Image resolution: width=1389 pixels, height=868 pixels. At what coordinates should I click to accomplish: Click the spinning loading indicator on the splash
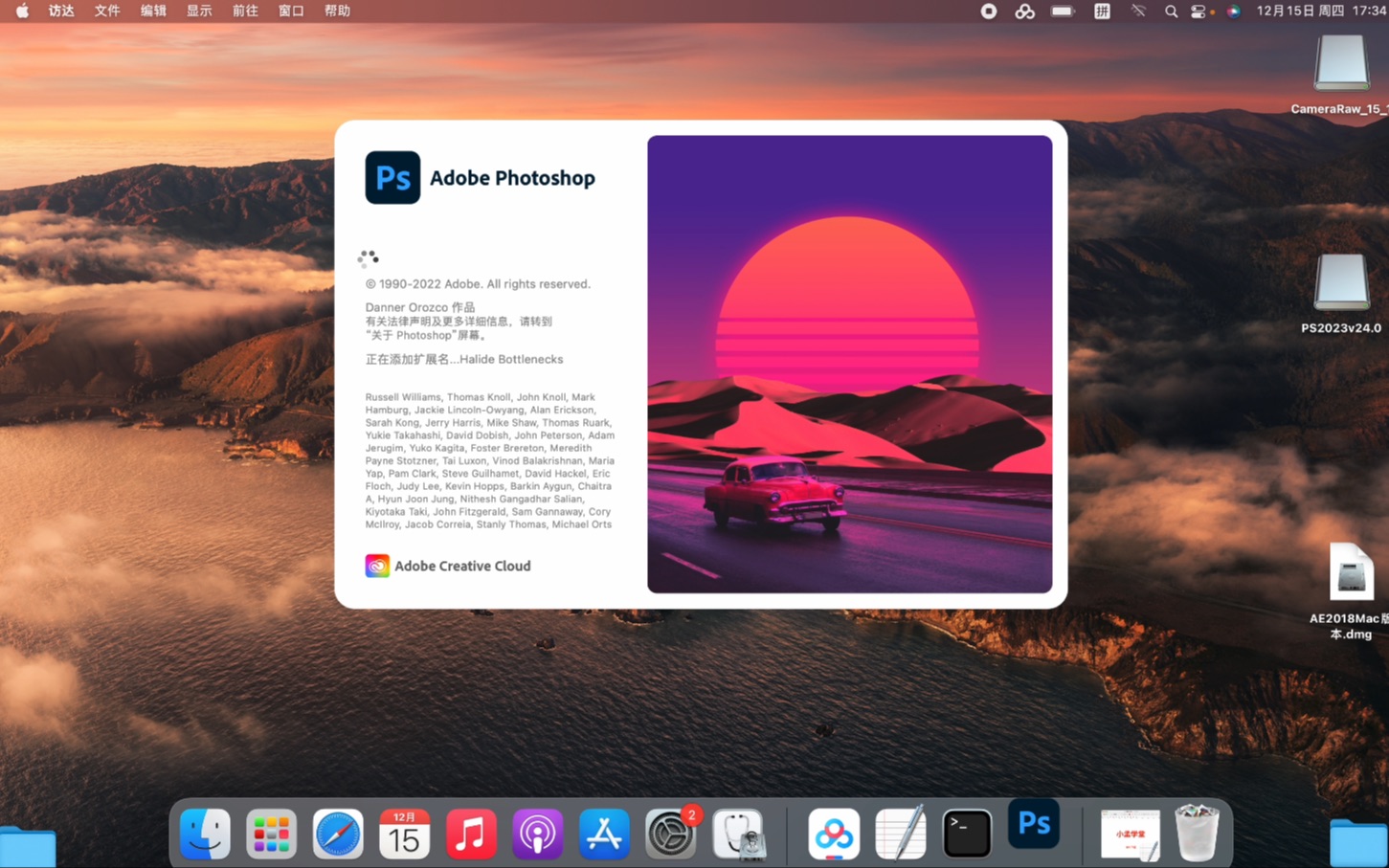368,258
